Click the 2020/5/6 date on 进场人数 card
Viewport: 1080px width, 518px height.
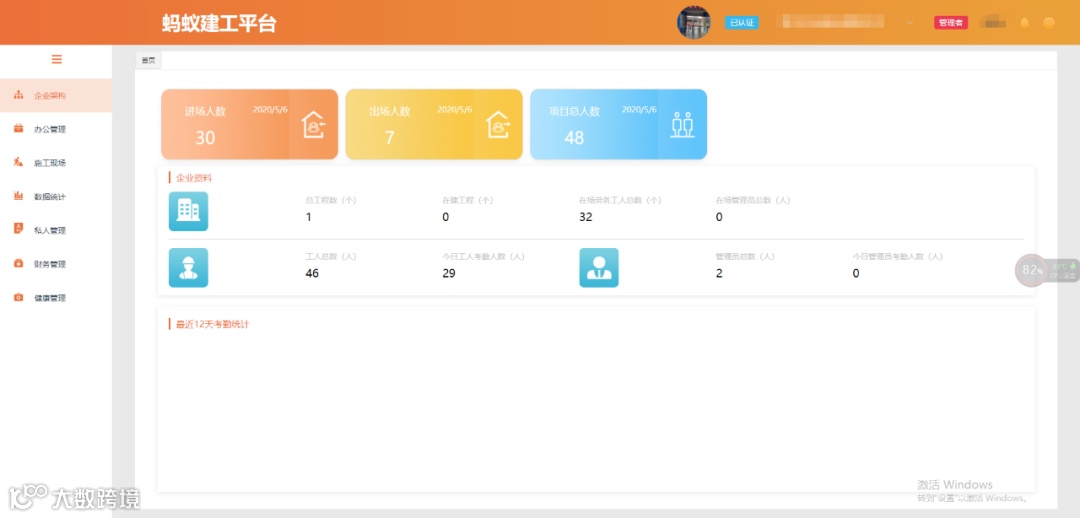[270, 110]
